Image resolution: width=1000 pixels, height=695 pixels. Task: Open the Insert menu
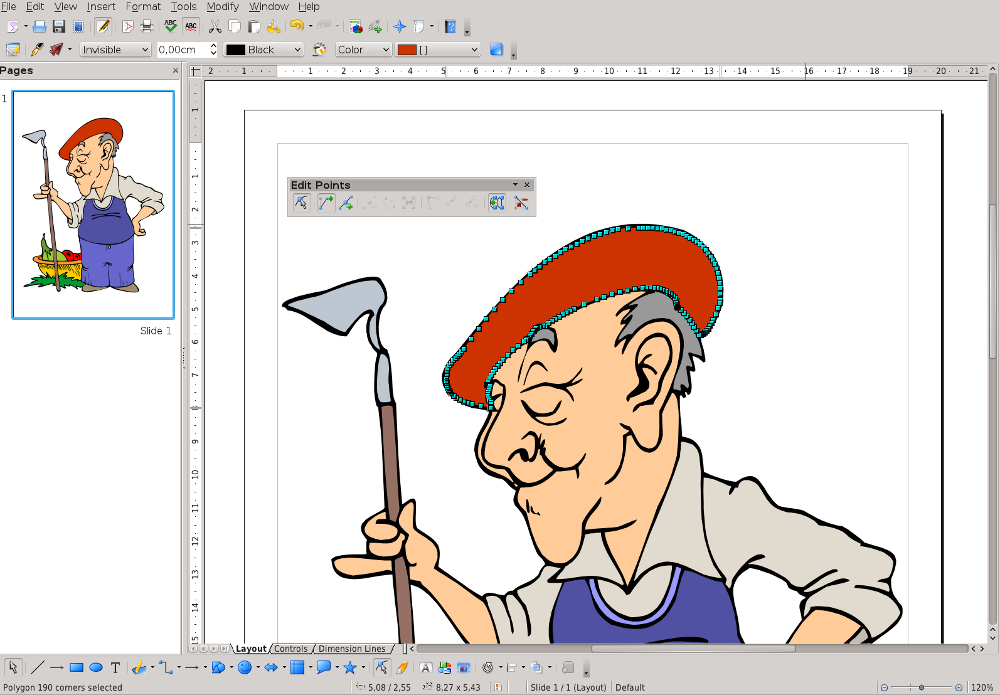pos(101,6)
